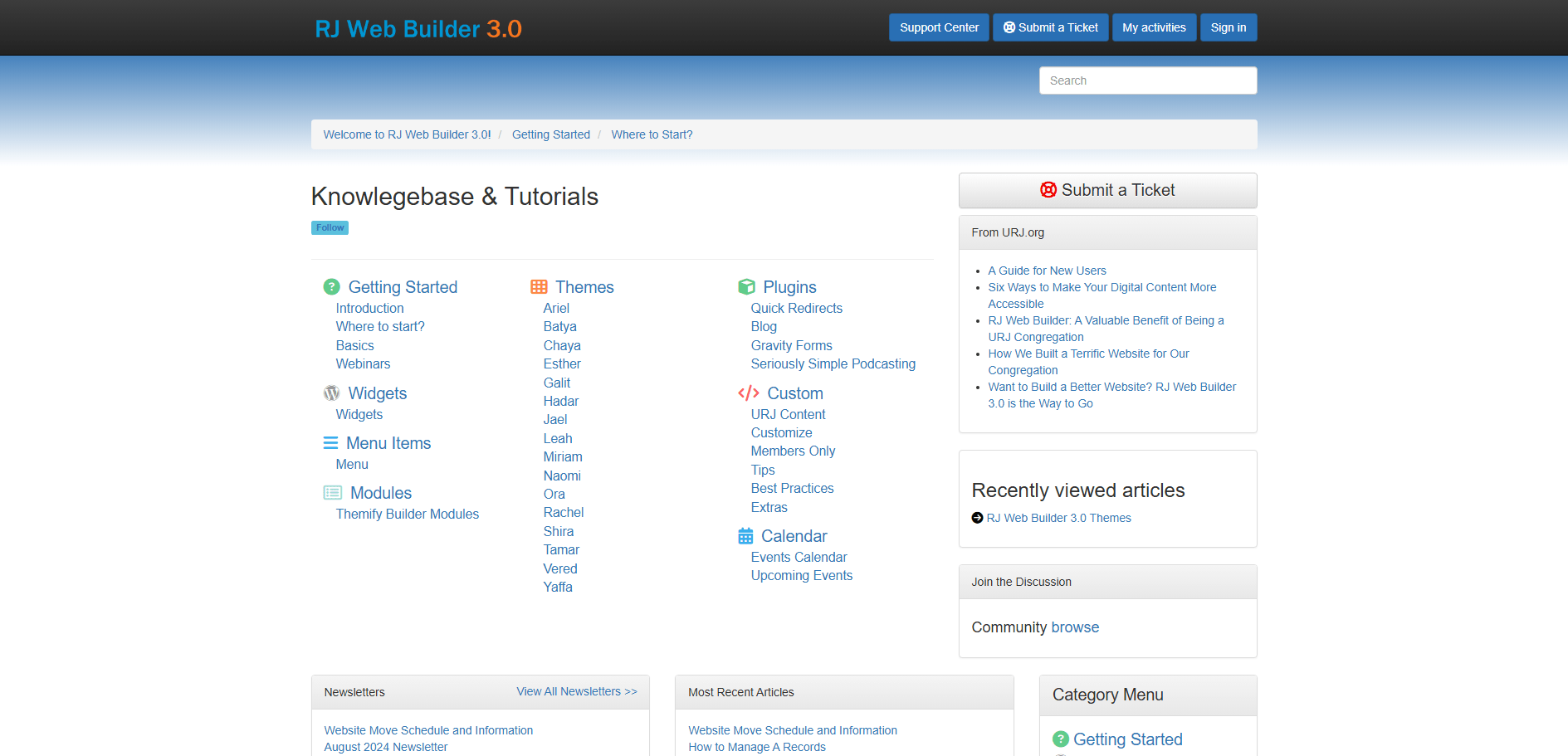Open the Seriously Simple Podcasting article
This screenshot has width=1568, height=756.
point(833,363)
